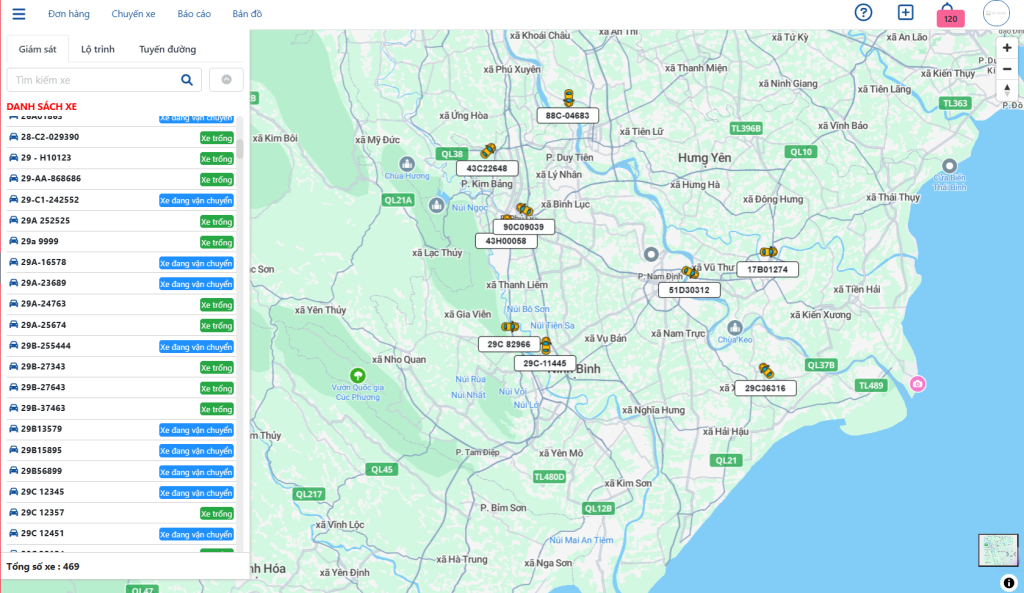Open the Chuyến xe menu
The width and height of the screenshot is (1024, 593).
pos(133,14)
